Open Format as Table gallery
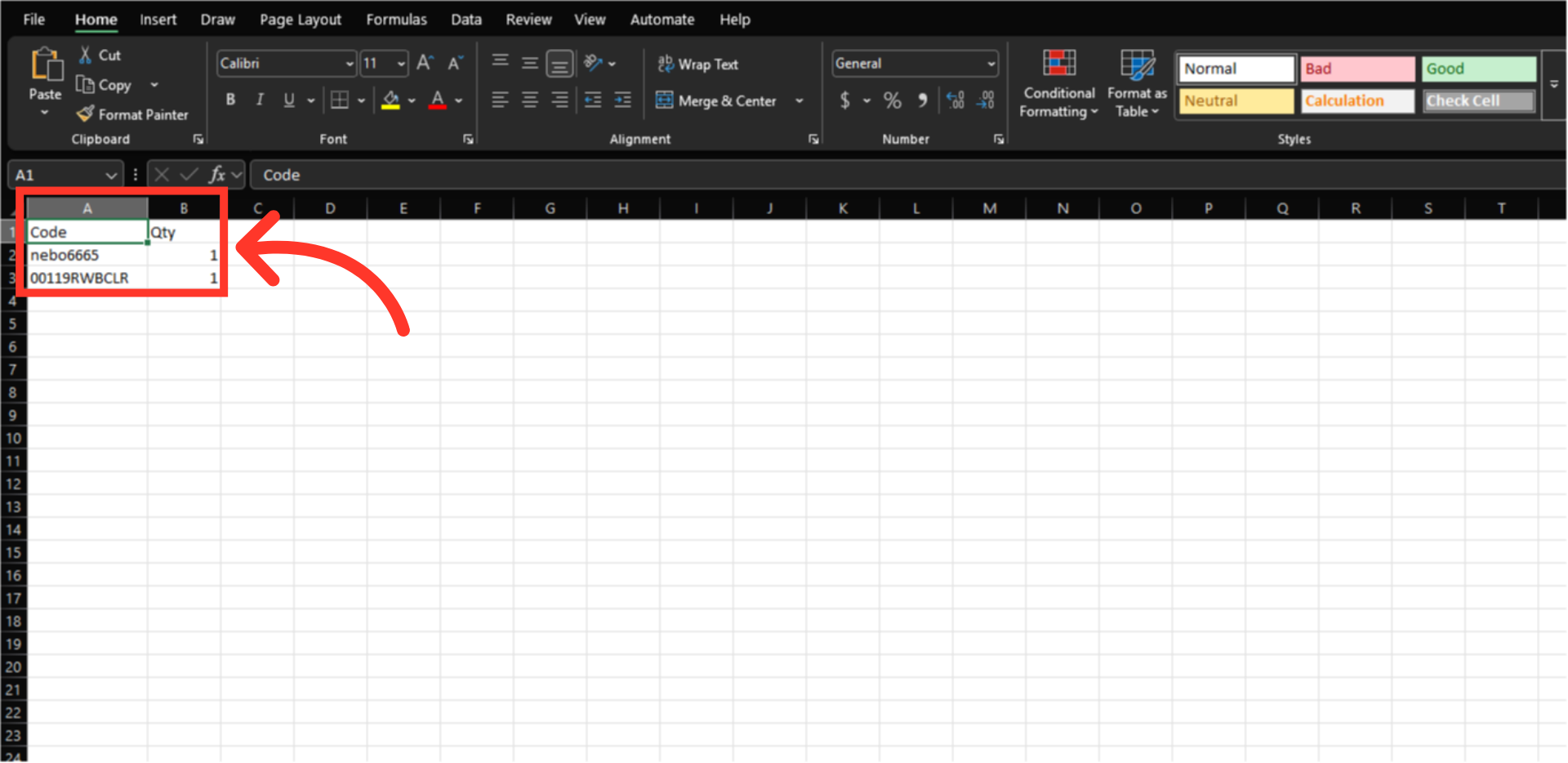The height and width of the screenshot is (763, 1568). [1138, 83]
